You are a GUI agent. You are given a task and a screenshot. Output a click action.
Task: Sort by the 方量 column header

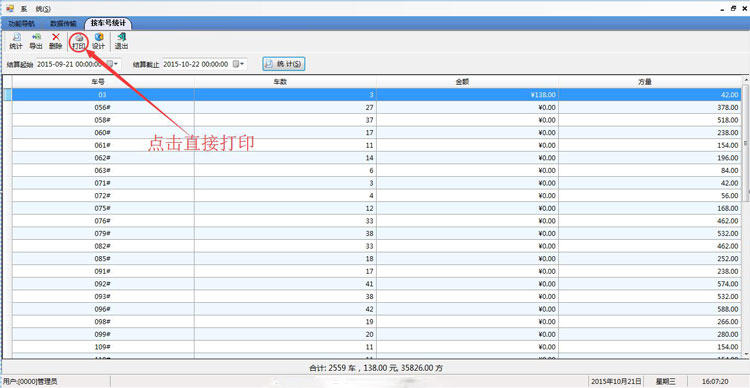(650, 82)
